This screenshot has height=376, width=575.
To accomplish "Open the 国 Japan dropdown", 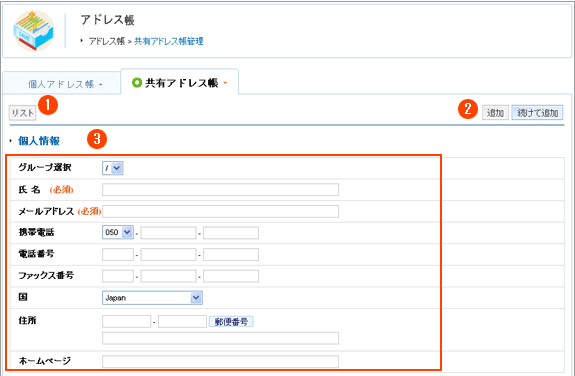I will coord(152,298).
